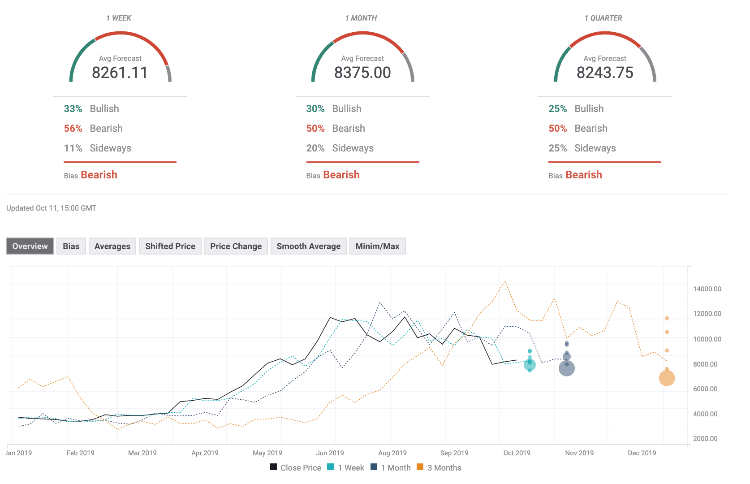
Task: Show the Shifted Price view
Action: [171, 246]
